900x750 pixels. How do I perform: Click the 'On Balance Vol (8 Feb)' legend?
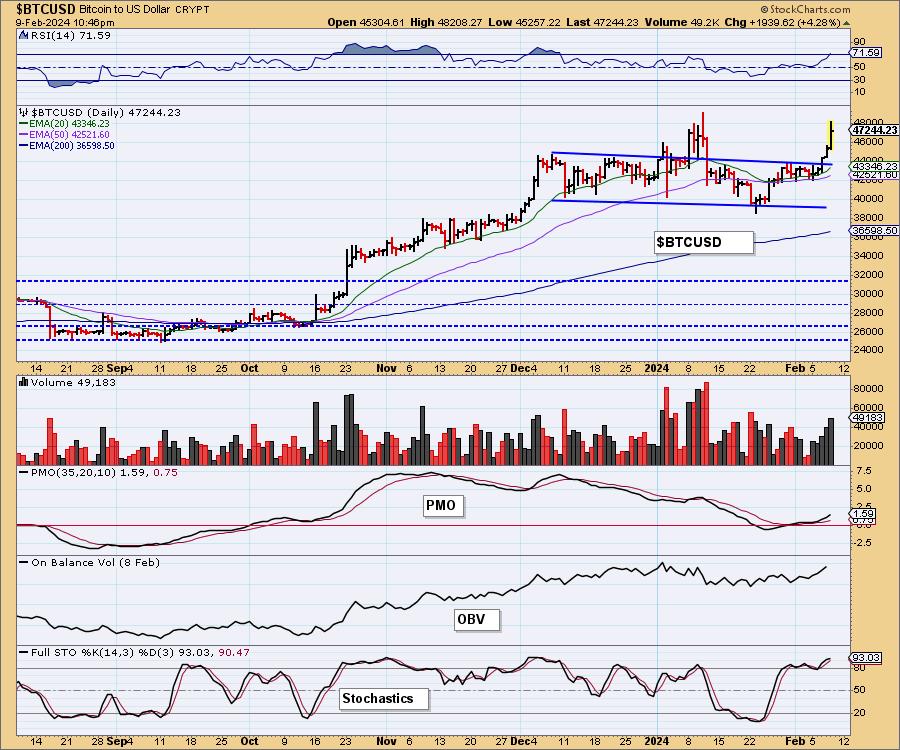coord(95,563)
